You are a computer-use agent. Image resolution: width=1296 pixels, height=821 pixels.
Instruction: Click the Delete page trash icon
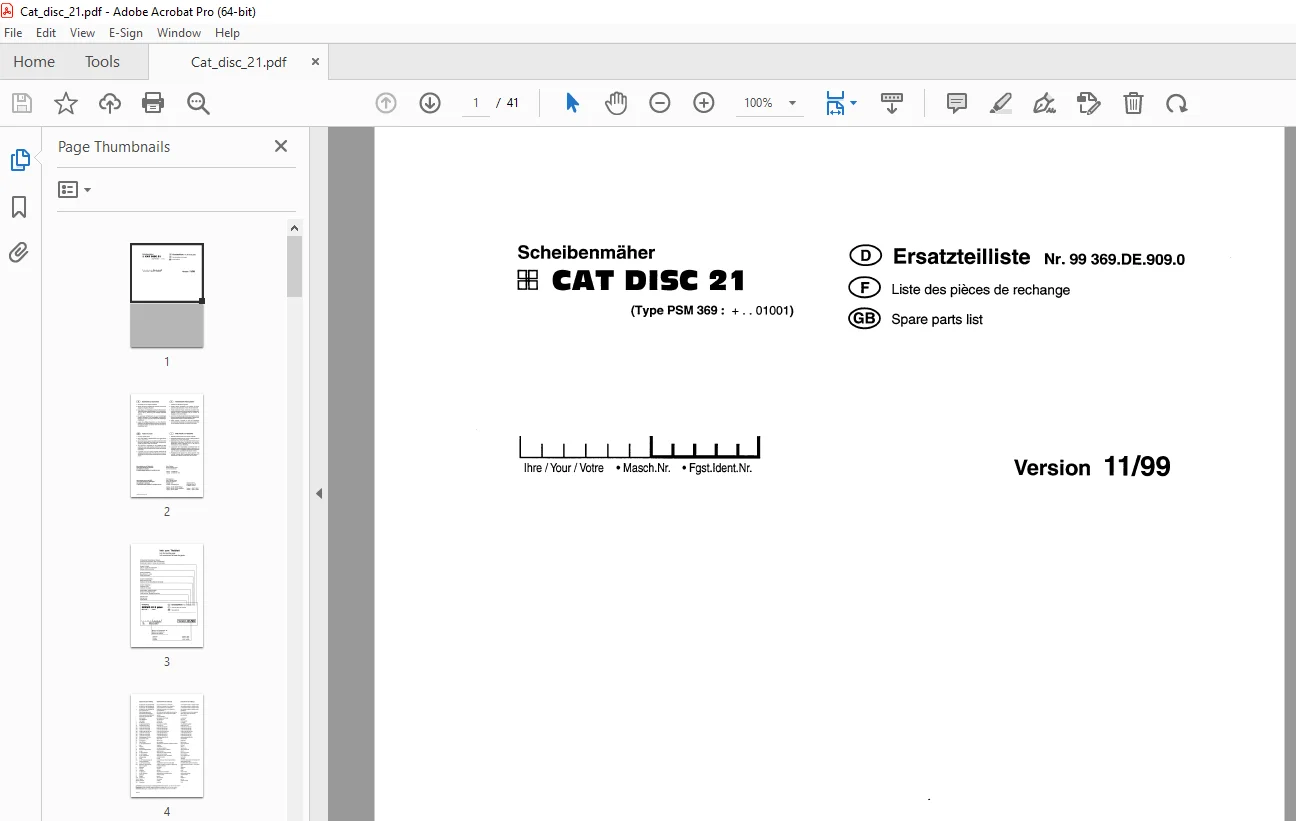(x=1133, y=103)
